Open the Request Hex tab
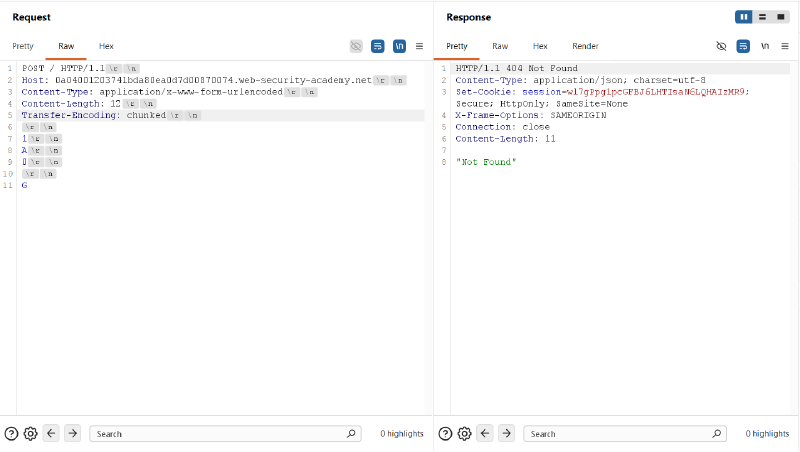The height and width of the screenshot is (452, 800). point(106,46)
